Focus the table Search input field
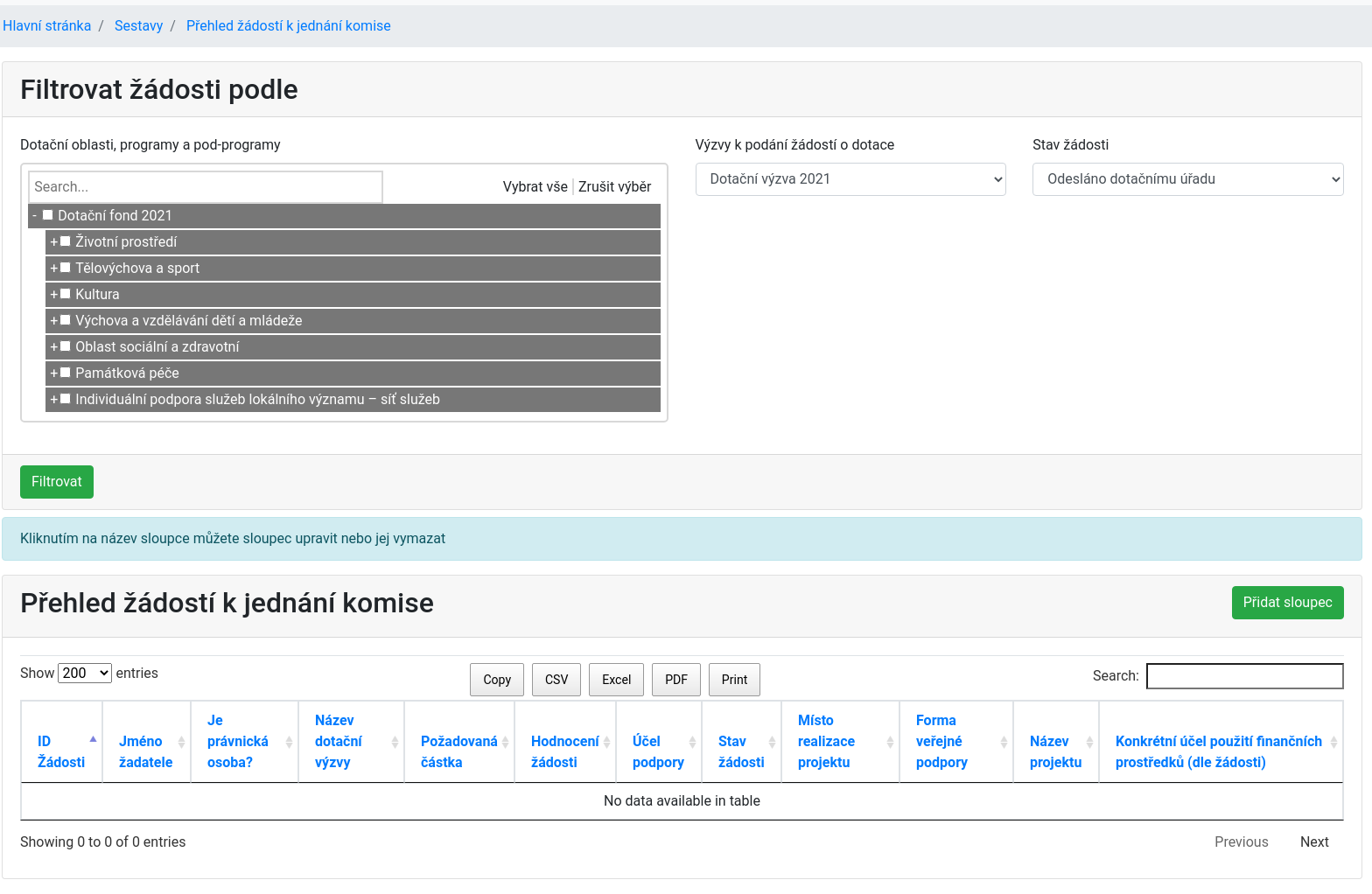 tap(1244, 676)
